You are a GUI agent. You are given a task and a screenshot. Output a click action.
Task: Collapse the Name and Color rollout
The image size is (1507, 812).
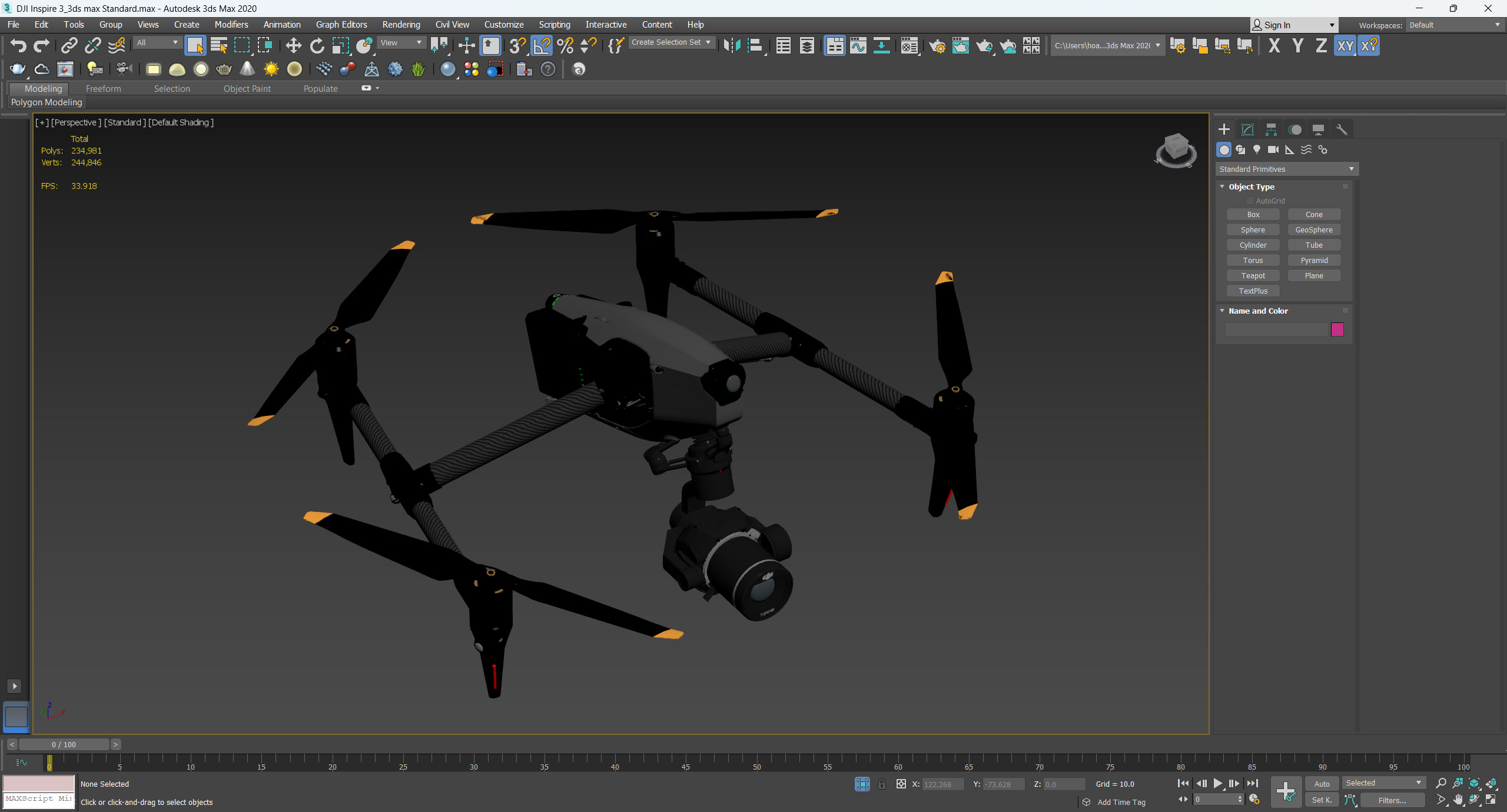coord(1222,311)
